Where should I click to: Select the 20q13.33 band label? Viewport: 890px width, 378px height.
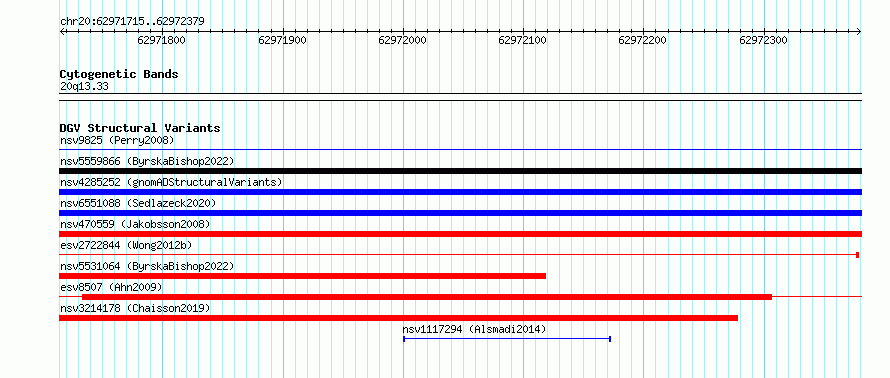(84, 86)
